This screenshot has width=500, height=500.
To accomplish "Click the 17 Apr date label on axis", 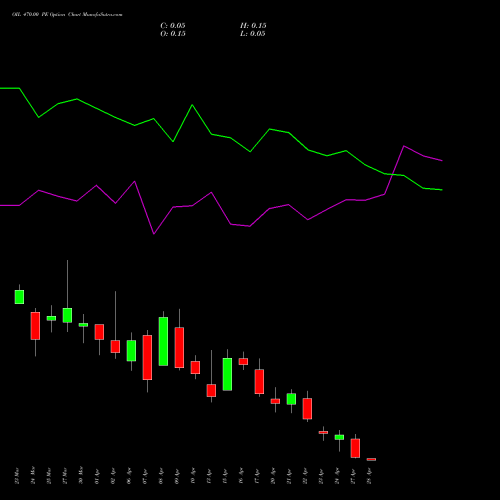I will tap(257, 476).
